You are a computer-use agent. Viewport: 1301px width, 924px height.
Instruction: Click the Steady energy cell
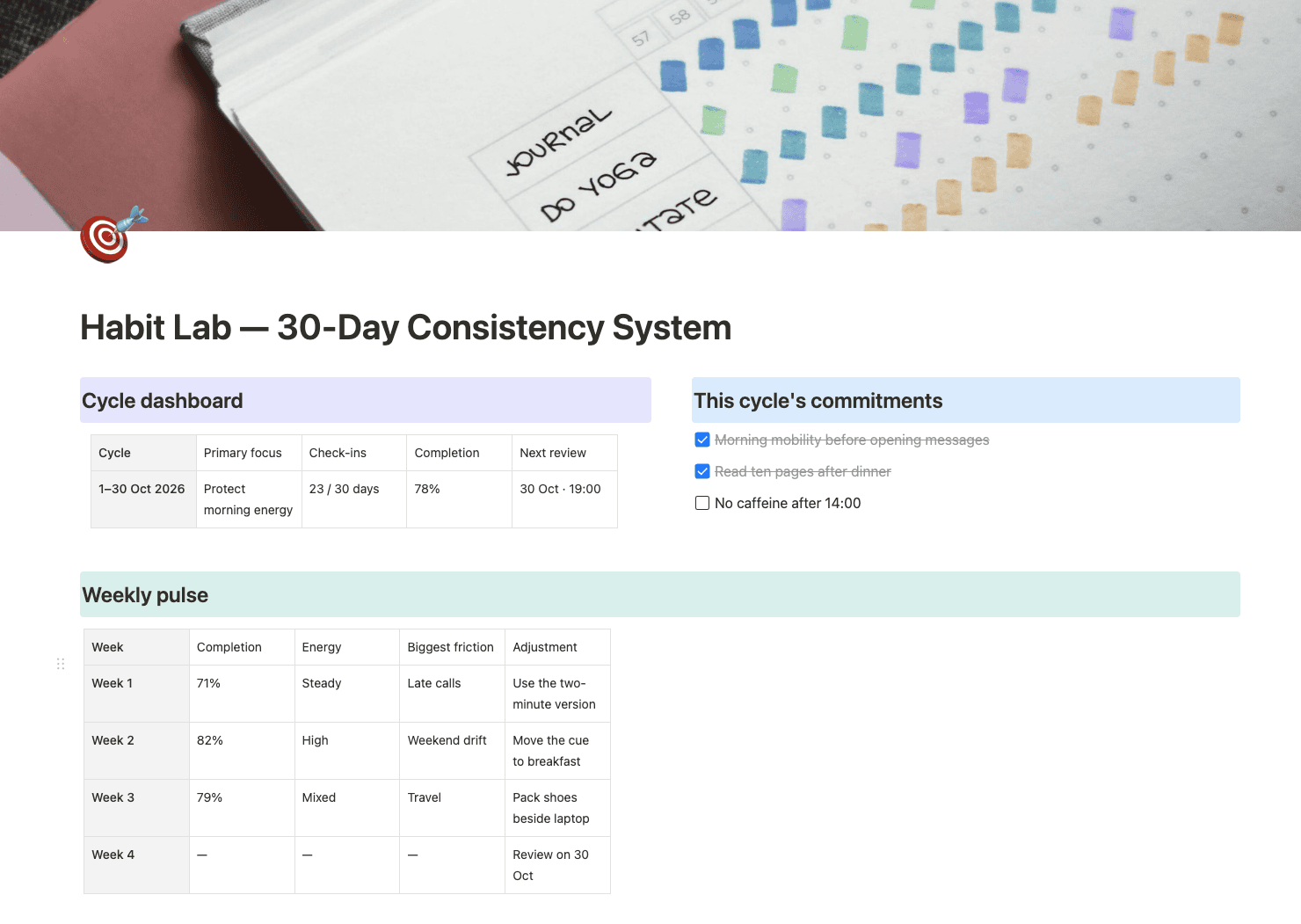[347, 694]
